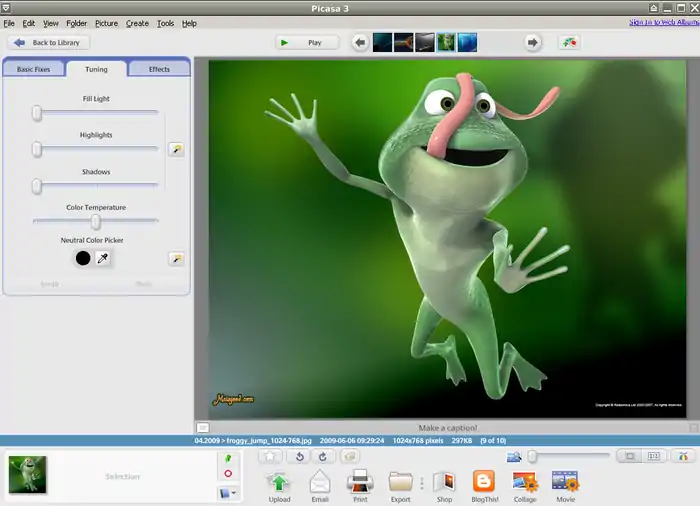
Task: Click the rotate clockwise button
Action: [x=322, y=456]
